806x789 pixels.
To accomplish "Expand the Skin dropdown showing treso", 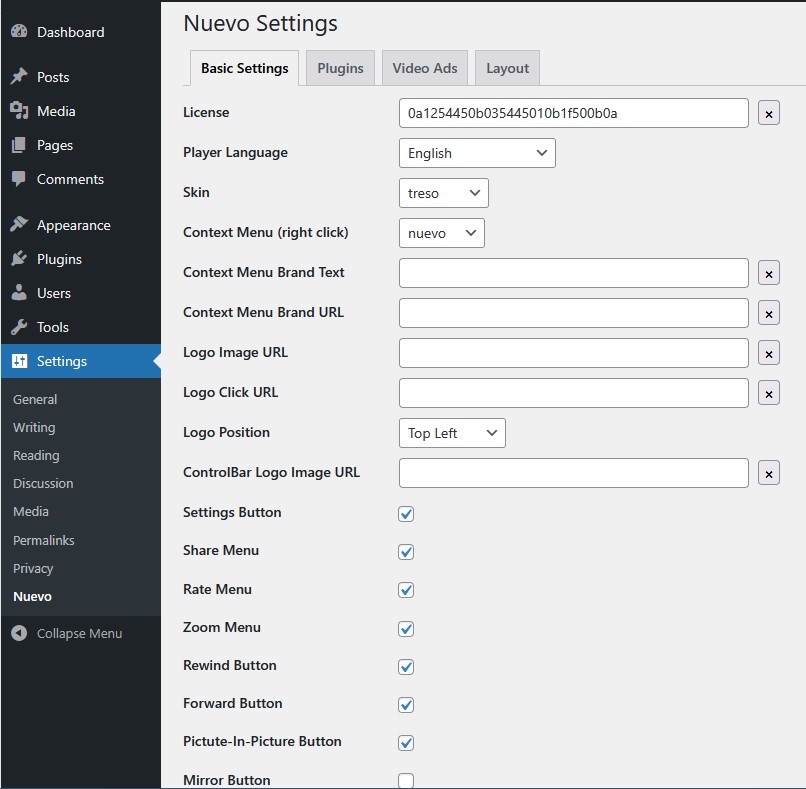I will click(x=443, y=193).
